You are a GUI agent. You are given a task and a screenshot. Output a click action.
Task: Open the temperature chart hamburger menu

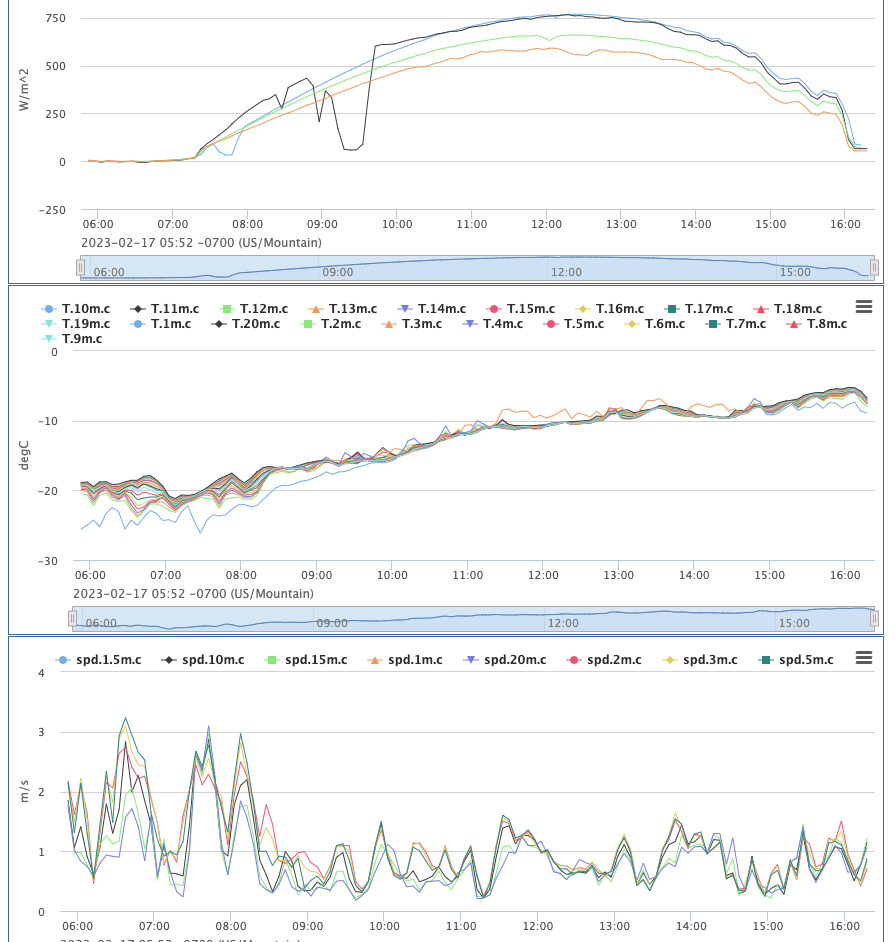(864, 307)
